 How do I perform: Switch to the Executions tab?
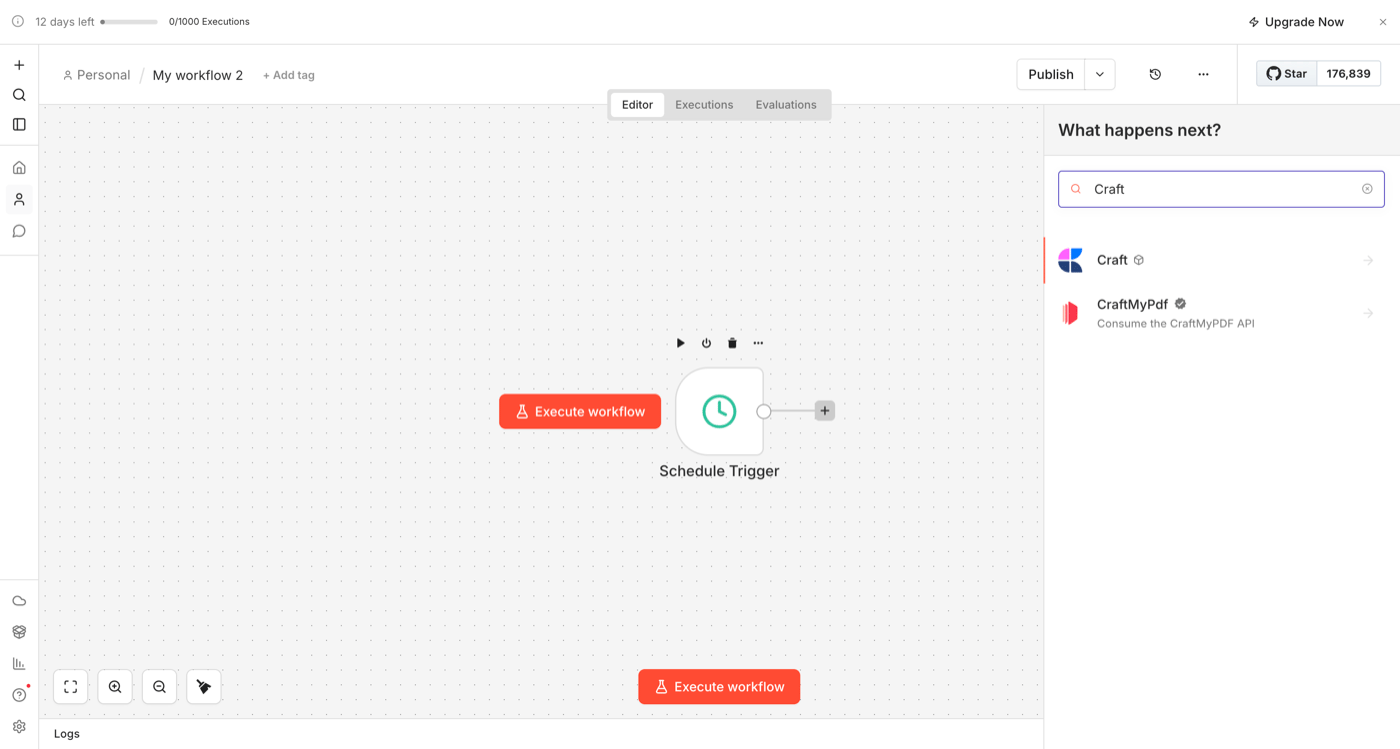tap(704, 105)
